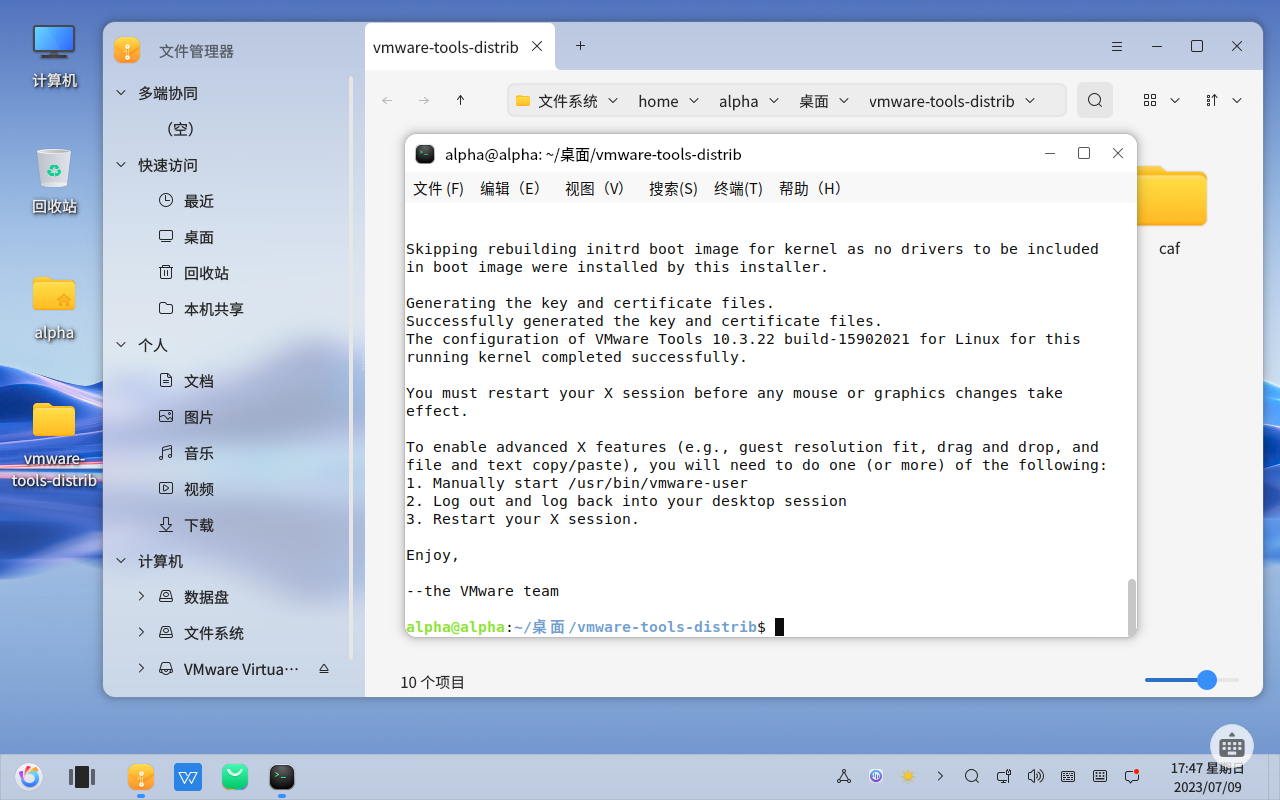Viewport: 1280px width, 800px height.
Task: Eject the VMware Virtual drive in sidebar
Action: 323,669
